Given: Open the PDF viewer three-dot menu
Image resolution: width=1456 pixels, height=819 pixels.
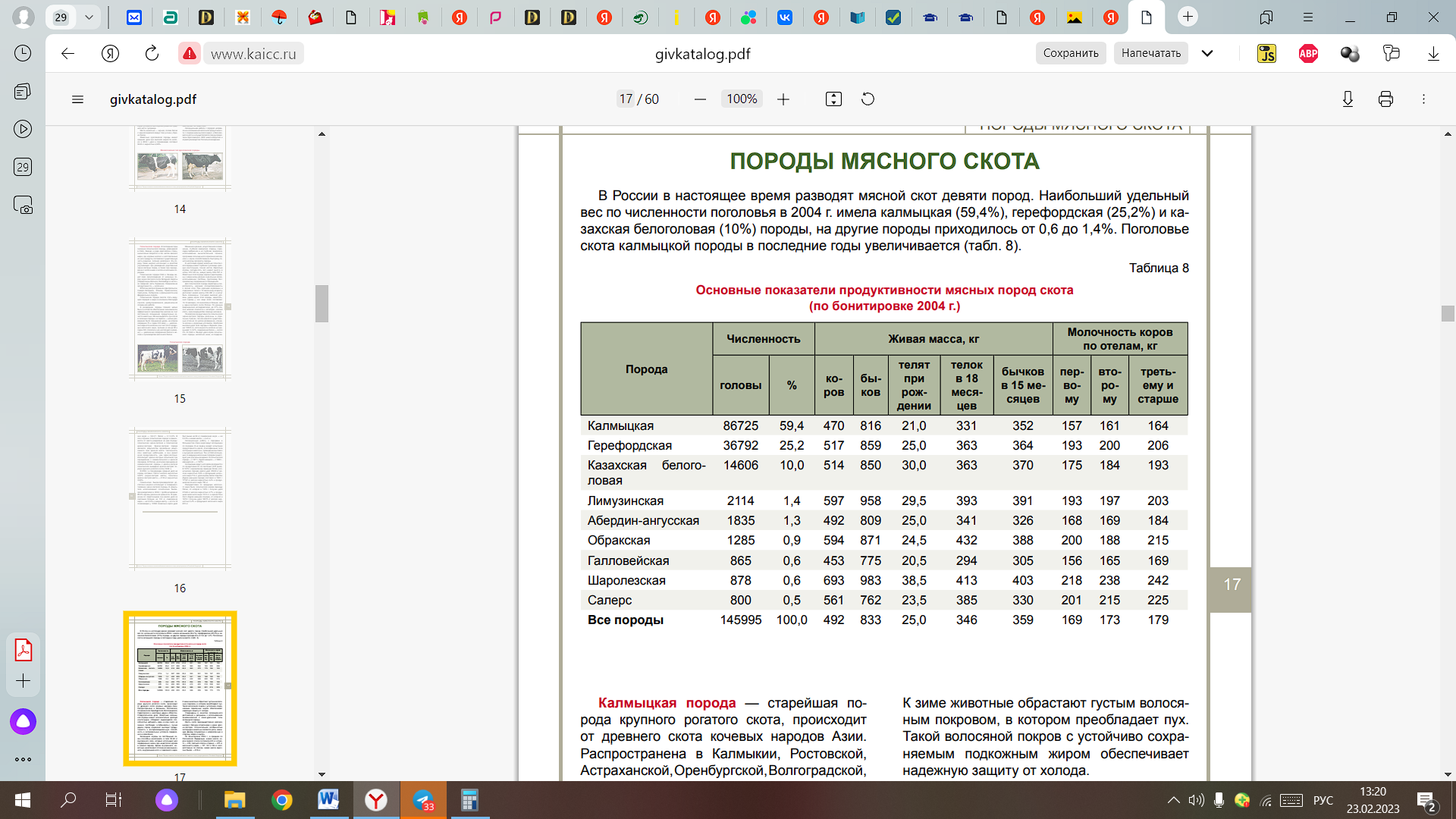Looking at the screenshot, I should click(1423, 99).
